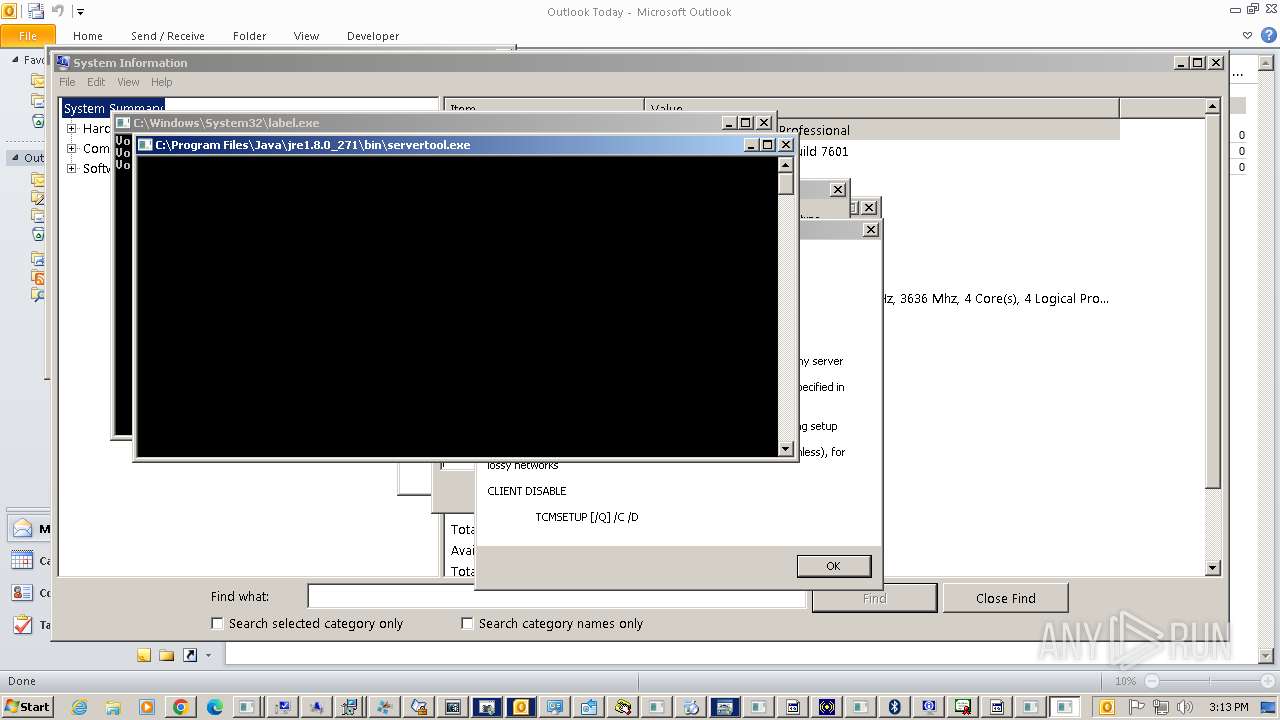This screenshot has height=720, width=1280.
Task: Open network tray icon
Action: pyautogui.click(x=1161, y=707)
